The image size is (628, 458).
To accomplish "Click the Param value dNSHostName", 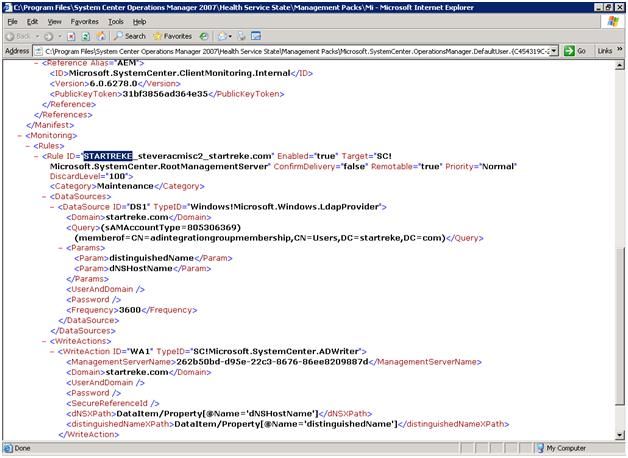I will click(141, 269).
